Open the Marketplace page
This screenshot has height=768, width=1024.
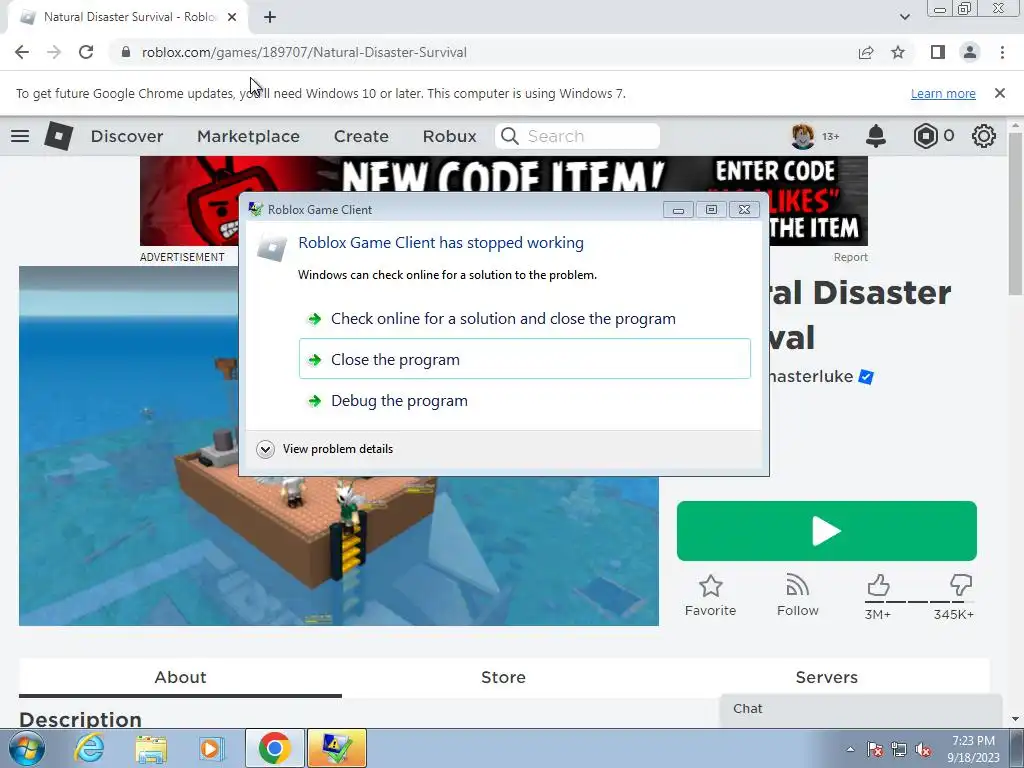coord(248,136)
